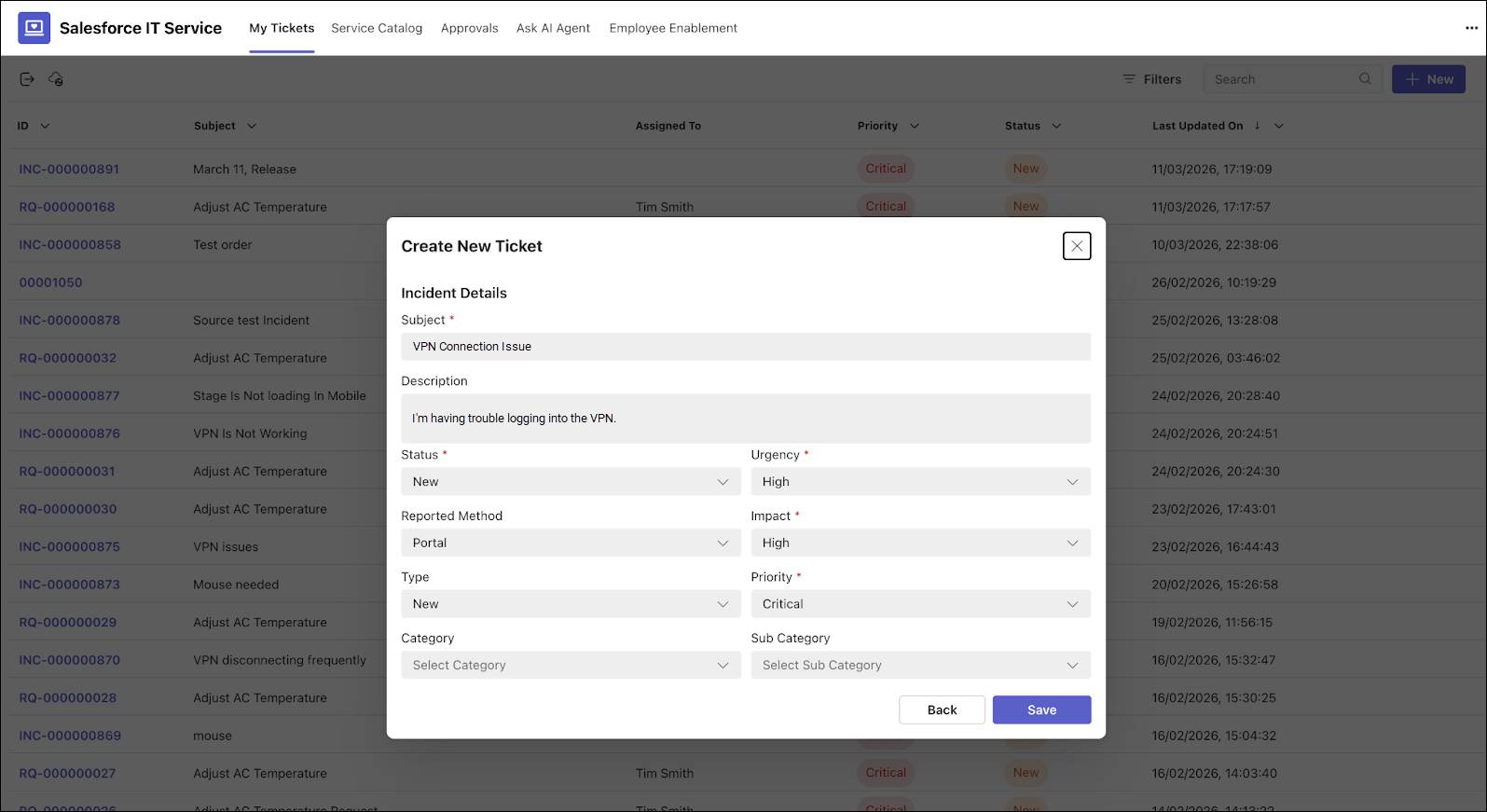Image resolution: width=1487 pixels, height=812 pixels.
Task: Open Employee Enablement tab
Action: point(673,28)
